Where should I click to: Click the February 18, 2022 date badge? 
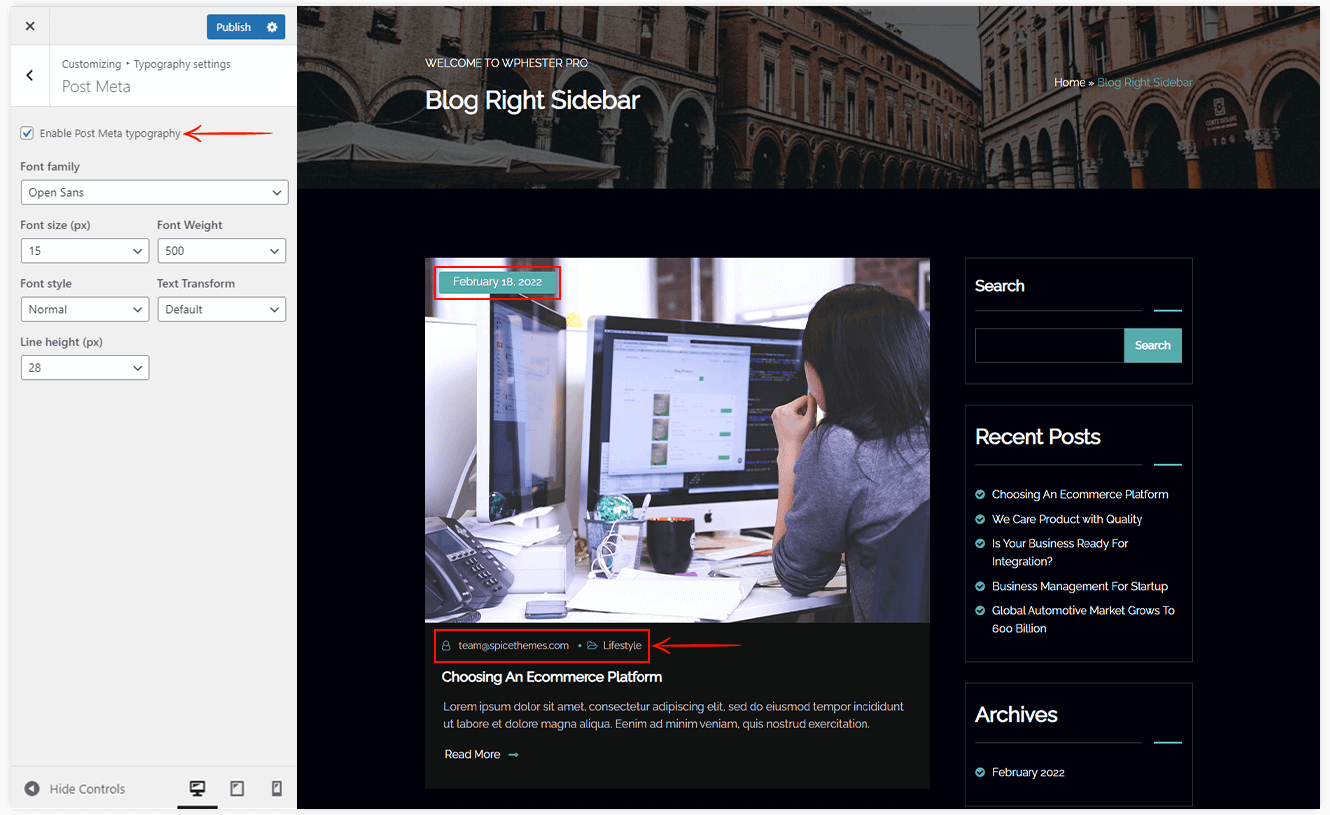point(497,282)
